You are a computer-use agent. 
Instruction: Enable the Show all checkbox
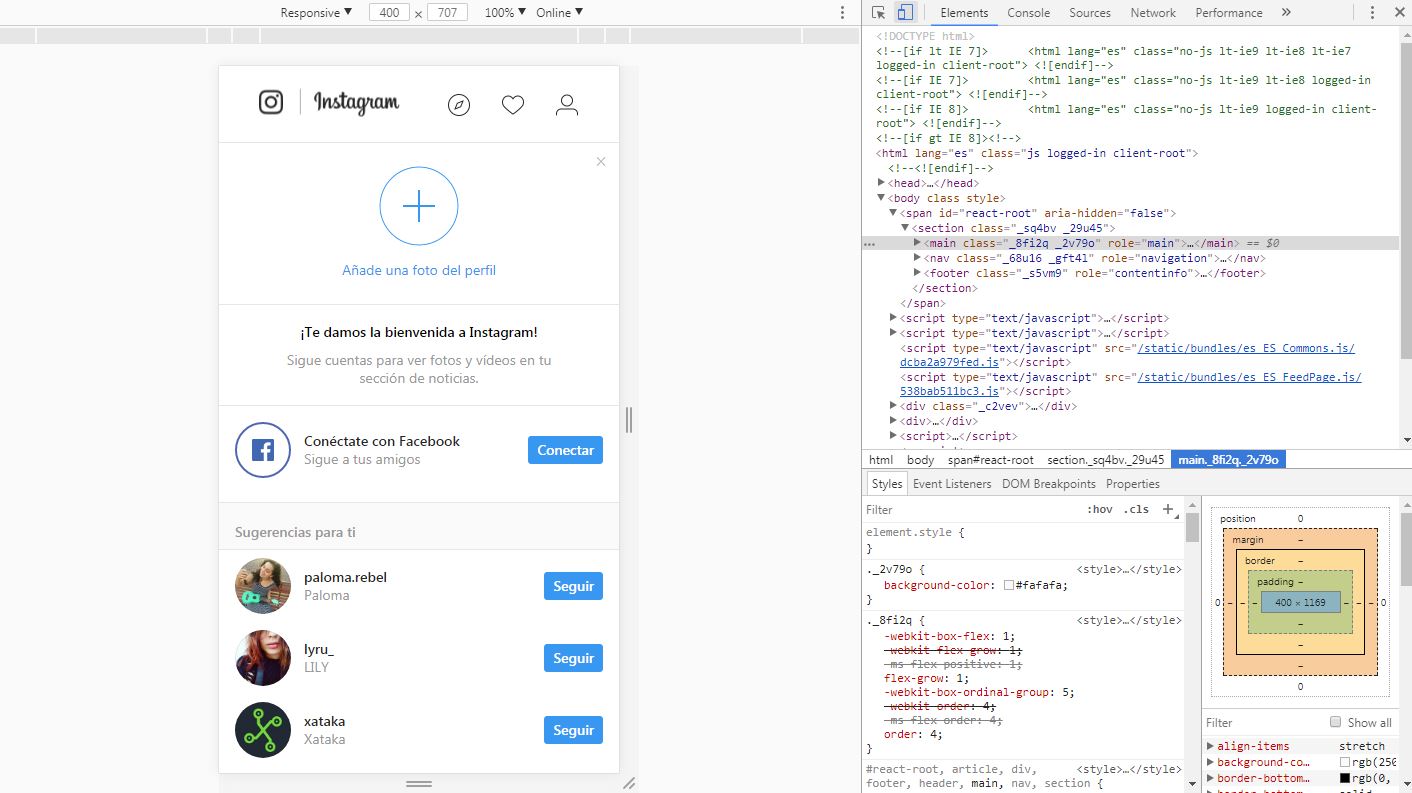point(1335,722)
